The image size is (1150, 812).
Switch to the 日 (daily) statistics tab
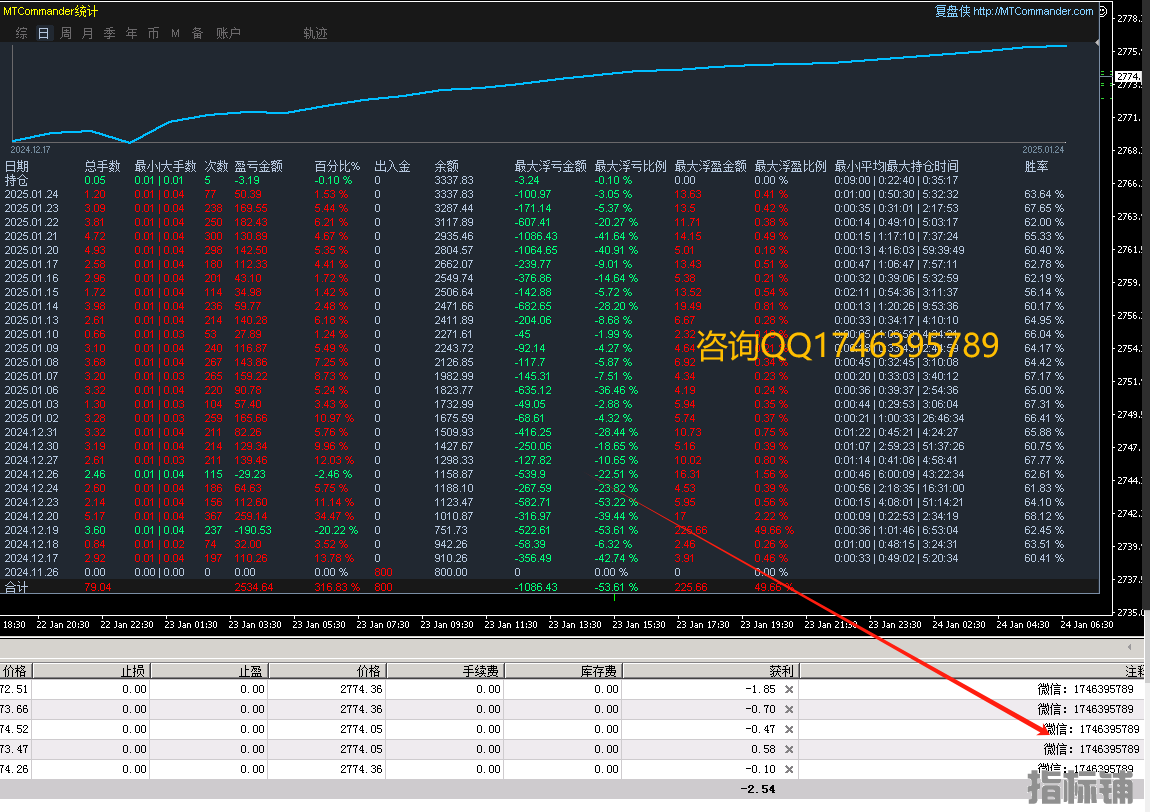[x=43, y=33]
